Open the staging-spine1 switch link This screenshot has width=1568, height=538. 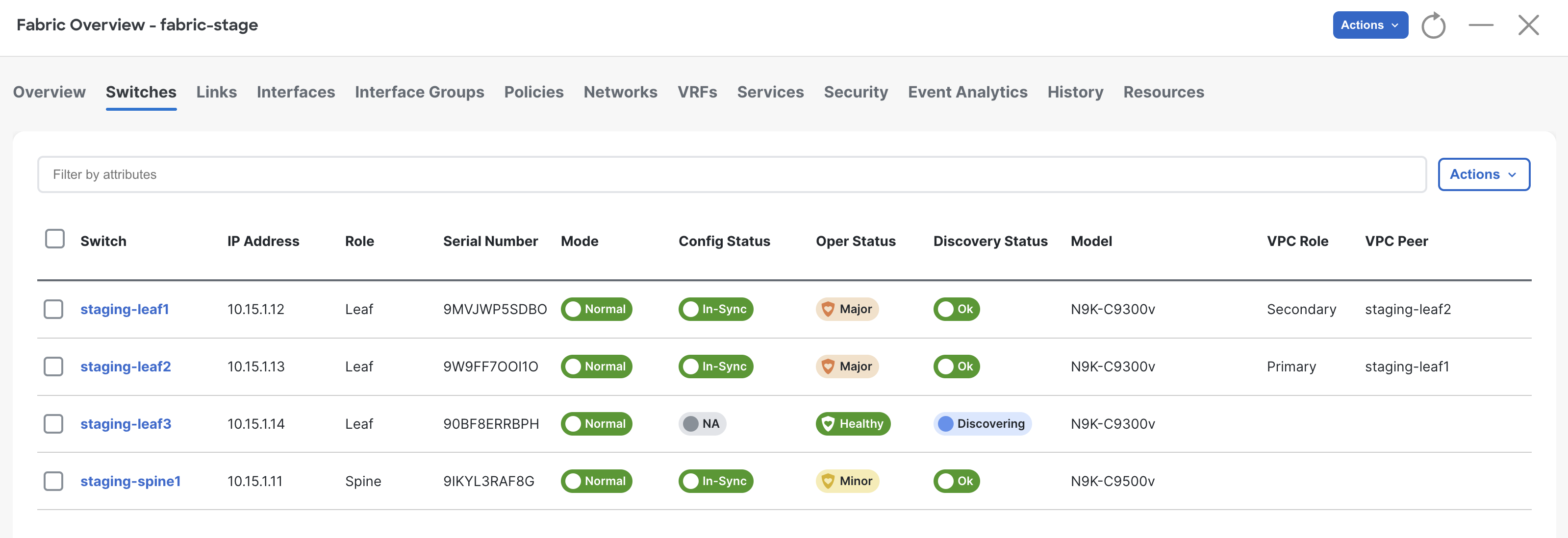[x=131, y=481]
